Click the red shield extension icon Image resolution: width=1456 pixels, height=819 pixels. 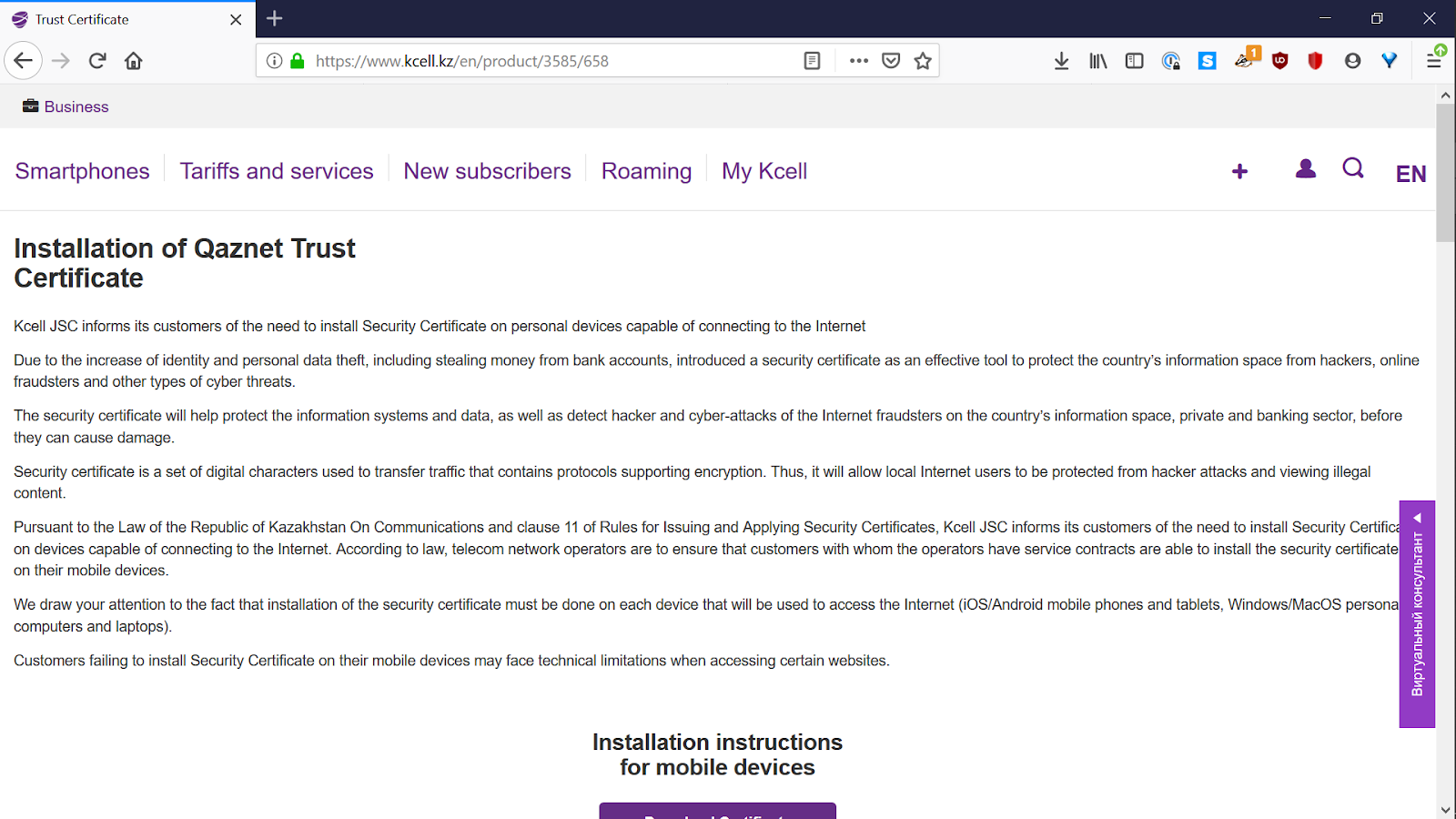[x=1315, y=61]
